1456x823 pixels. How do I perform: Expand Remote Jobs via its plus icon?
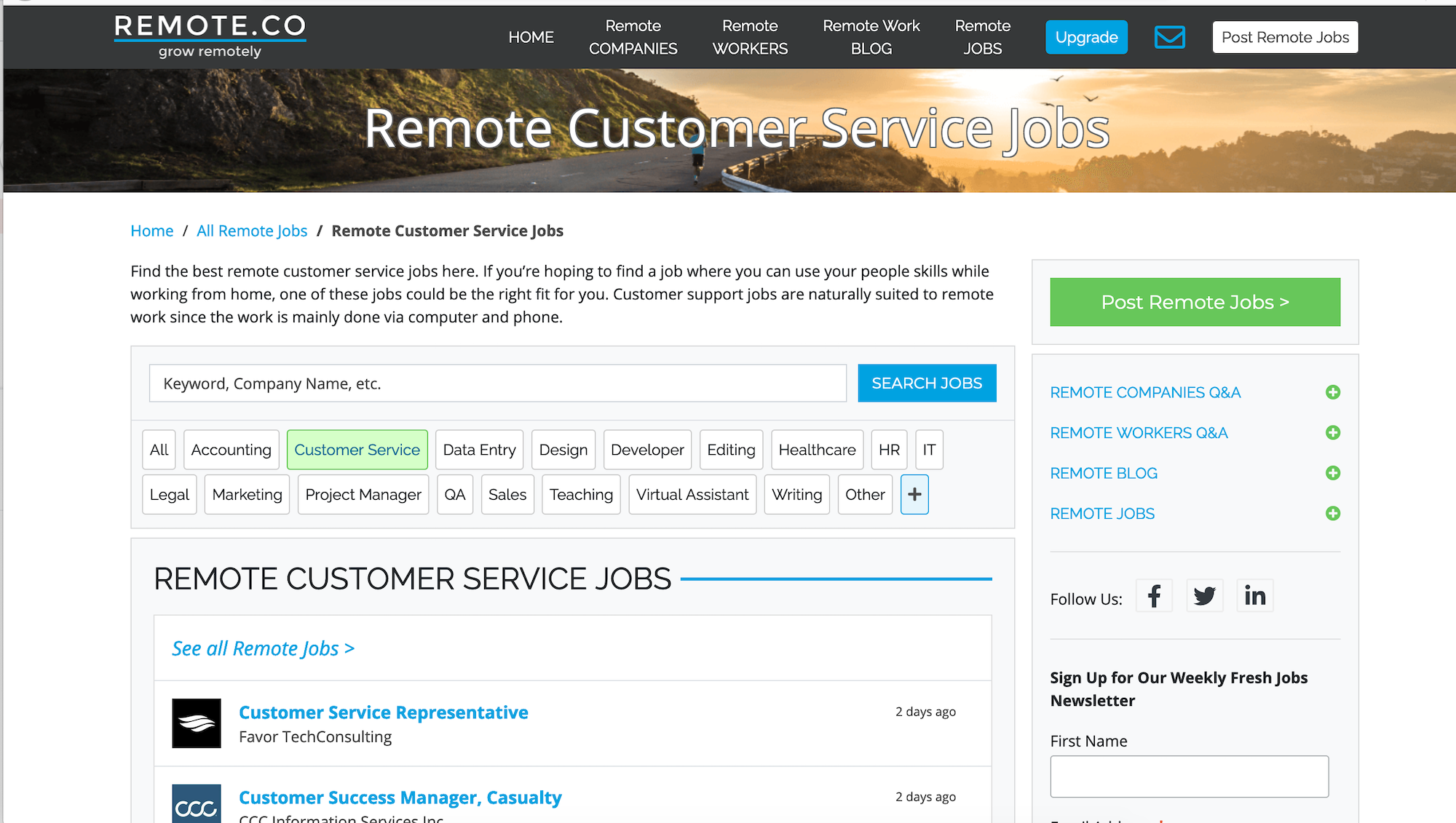[x=1334, y=513]
